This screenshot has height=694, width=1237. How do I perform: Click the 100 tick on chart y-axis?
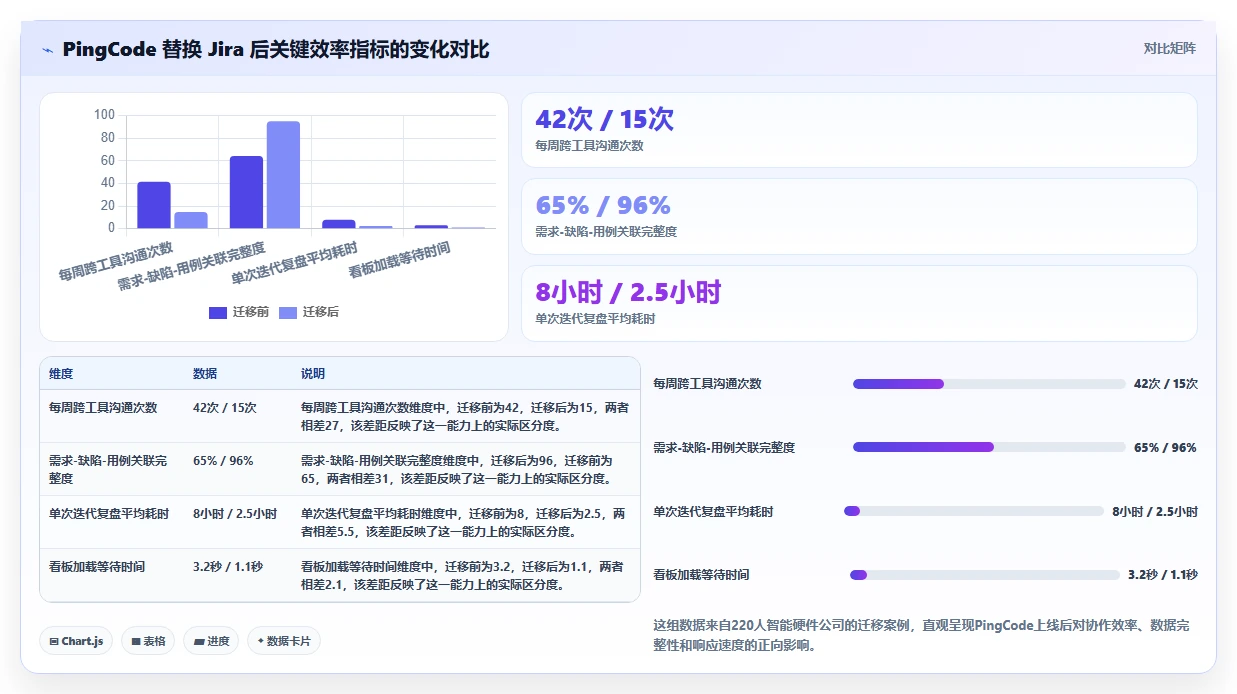pos(104,114)
